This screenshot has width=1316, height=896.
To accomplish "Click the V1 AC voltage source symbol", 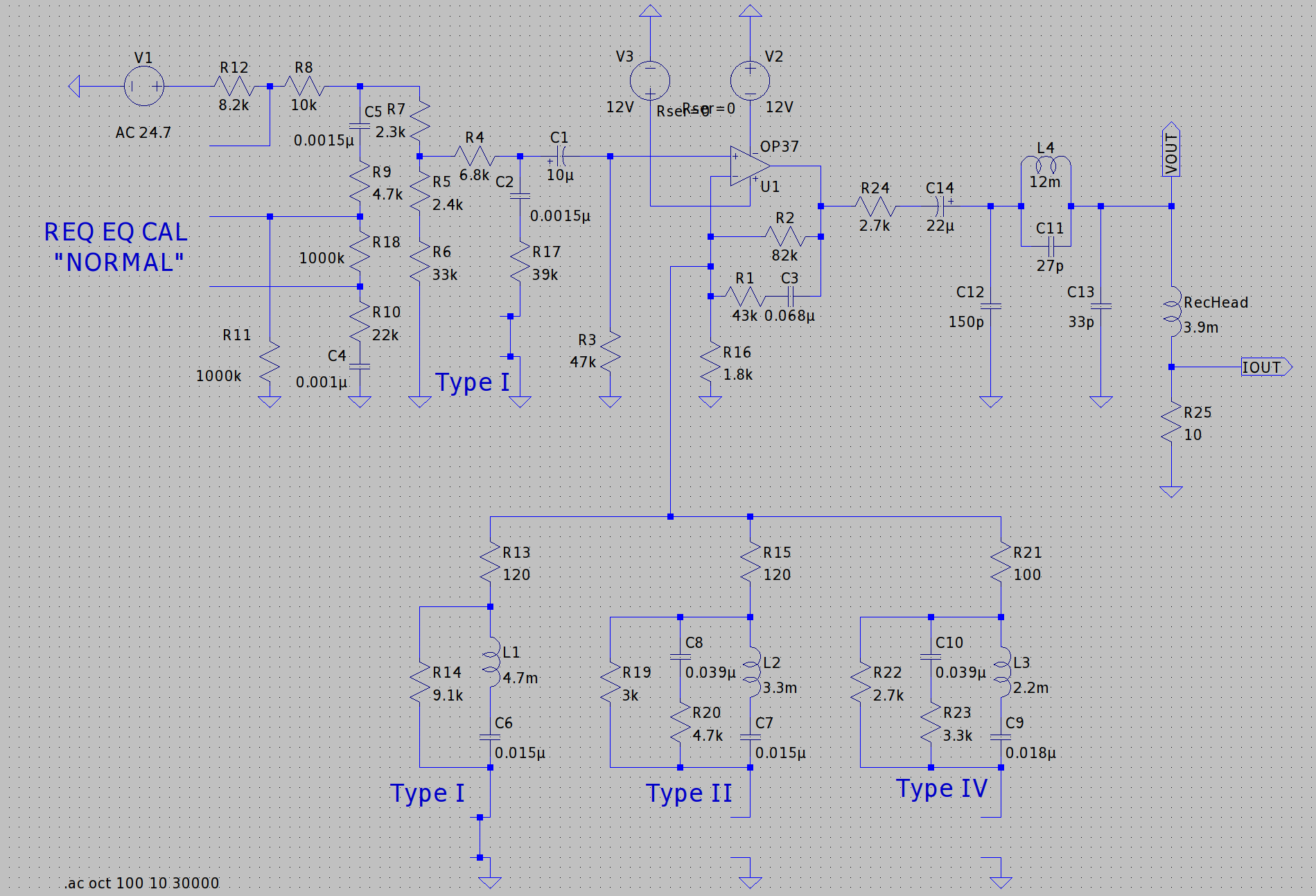I will click(144, 87).
